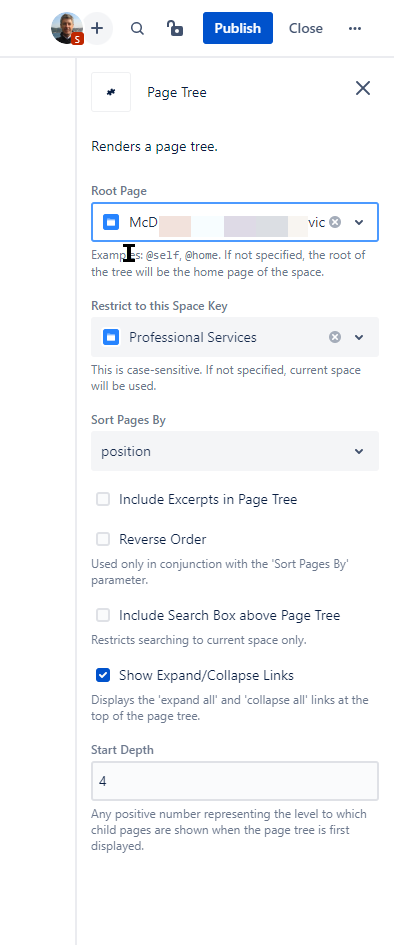394x945 pixels.
Task: Enable Include Search Box above Page Tree
Action: click(x=103, y=615)
